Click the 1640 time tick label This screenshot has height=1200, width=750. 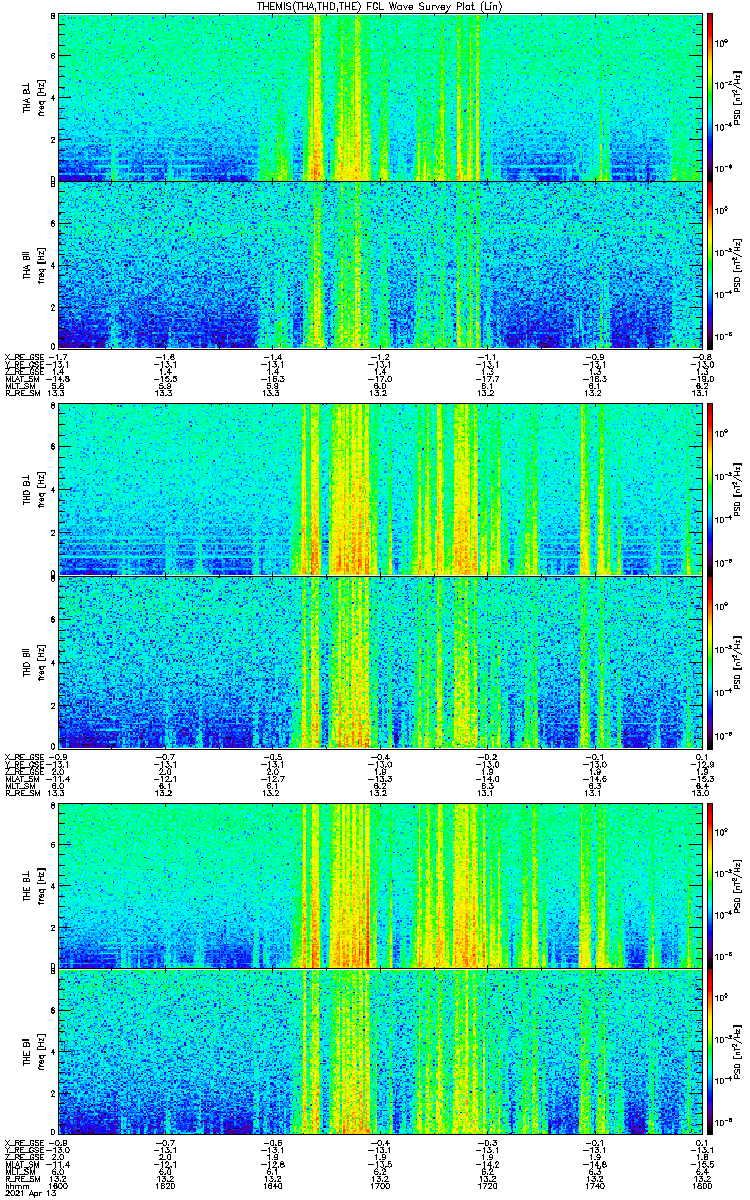272,1186
